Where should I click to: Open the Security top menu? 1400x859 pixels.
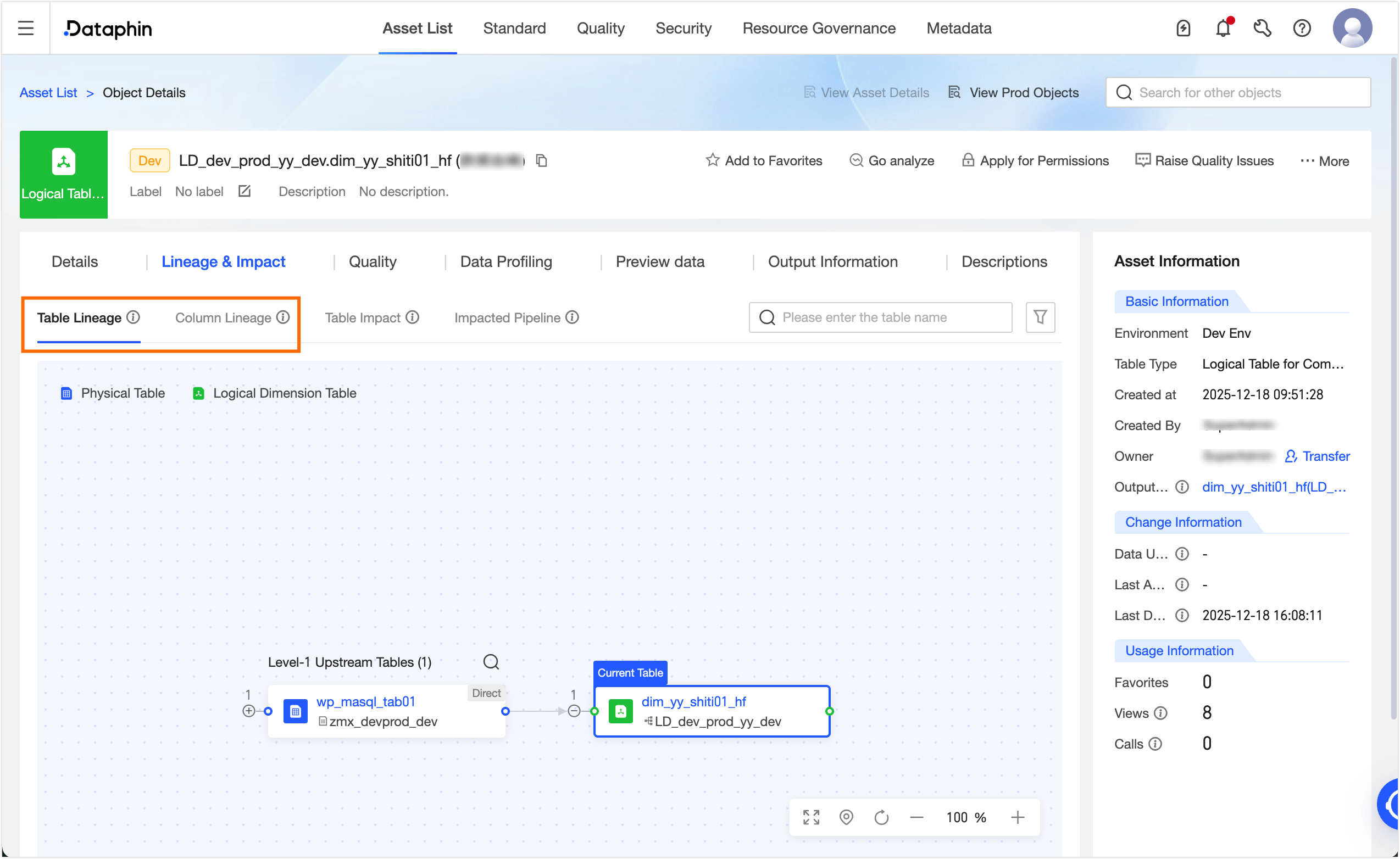tap(684, 28)
